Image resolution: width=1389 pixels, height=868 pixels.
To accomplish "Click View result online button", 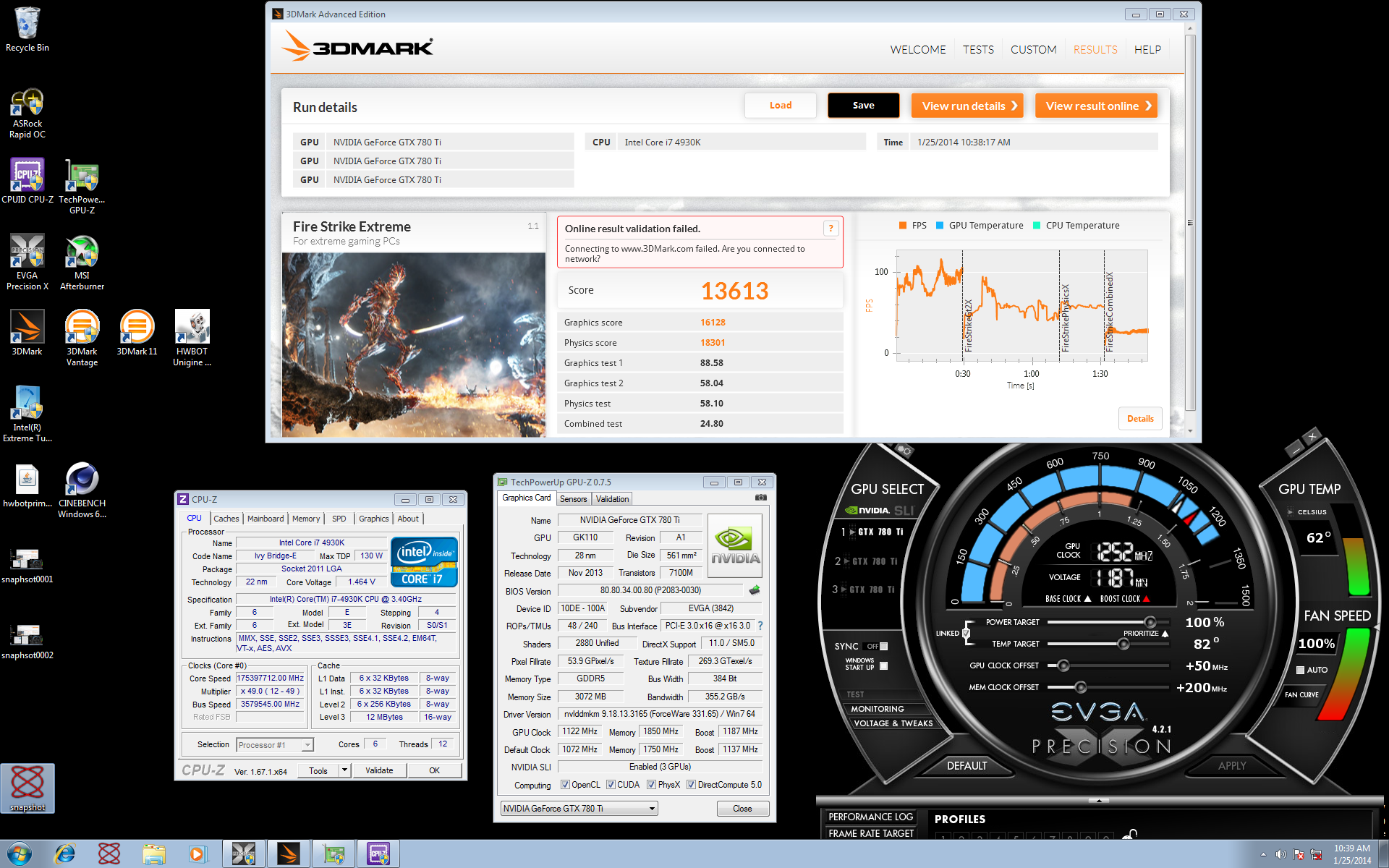I will pyautogui.click(x=1096, y=106).
